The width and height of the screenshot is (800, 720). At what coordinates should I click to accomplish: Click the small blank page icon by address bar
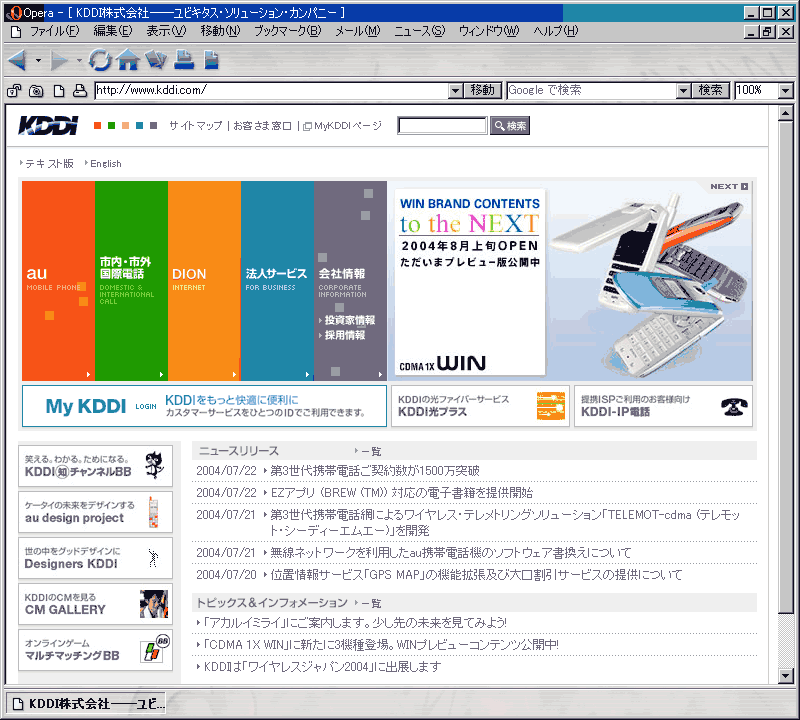click(x=59, y=91)
